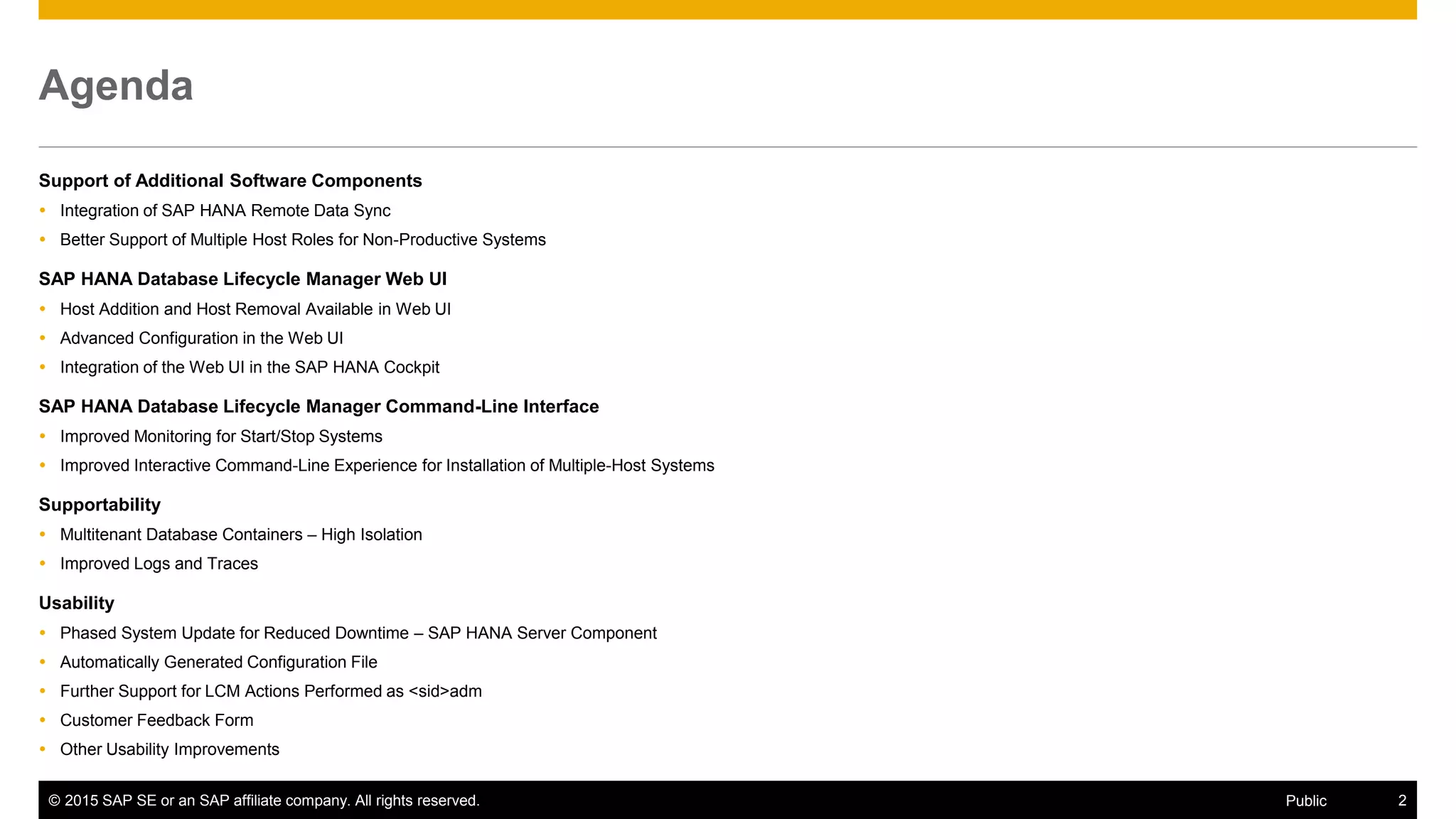The height and width of the screenshot is (819, 1456).
Task: Click Multitenant Database Containers – High Isolation
Action: 241,535
